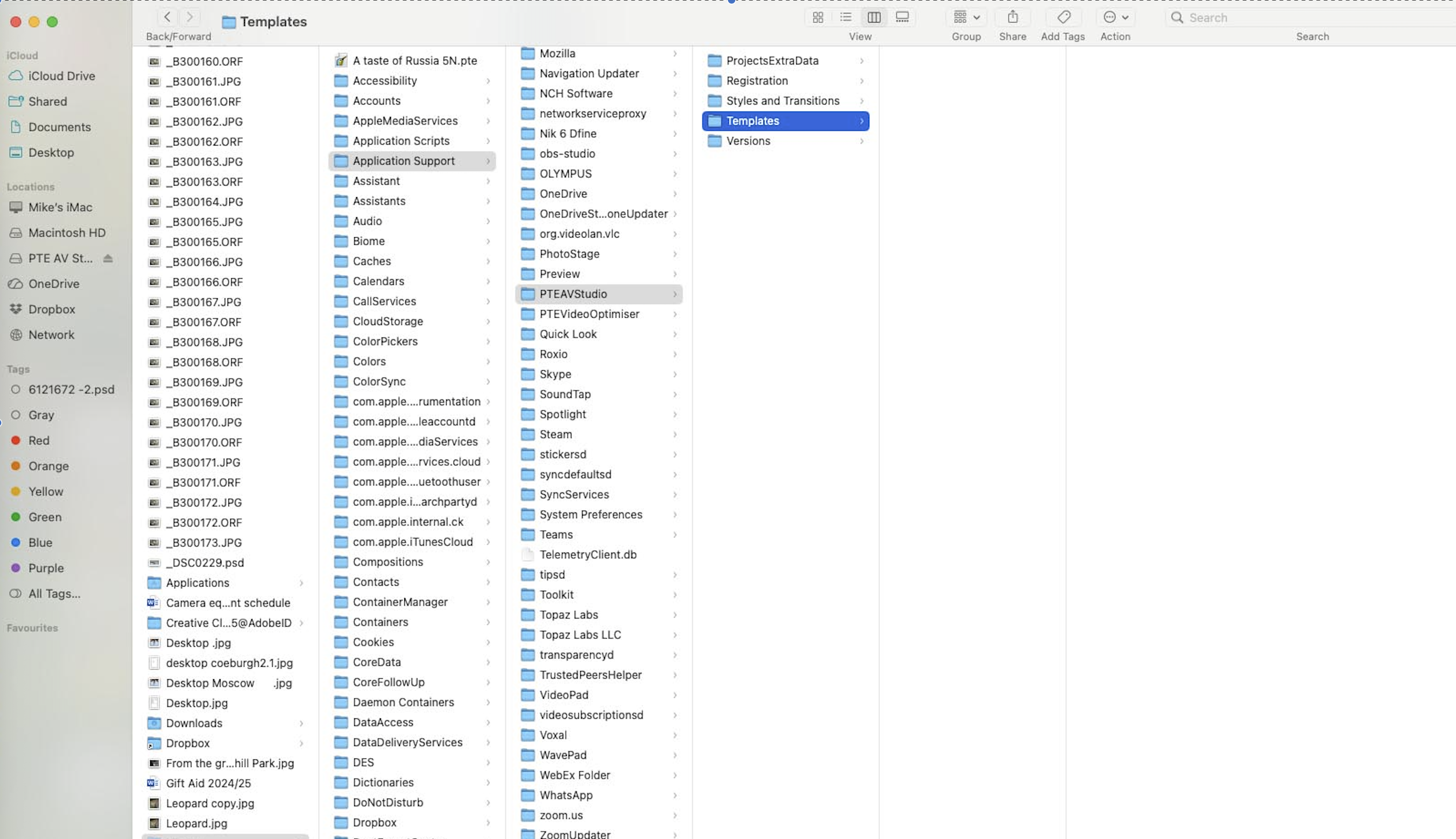This screenshot has width=1456, height=839.
Task: Open iCloud Drive in the sidebar
Action: [x=61, y=76]
